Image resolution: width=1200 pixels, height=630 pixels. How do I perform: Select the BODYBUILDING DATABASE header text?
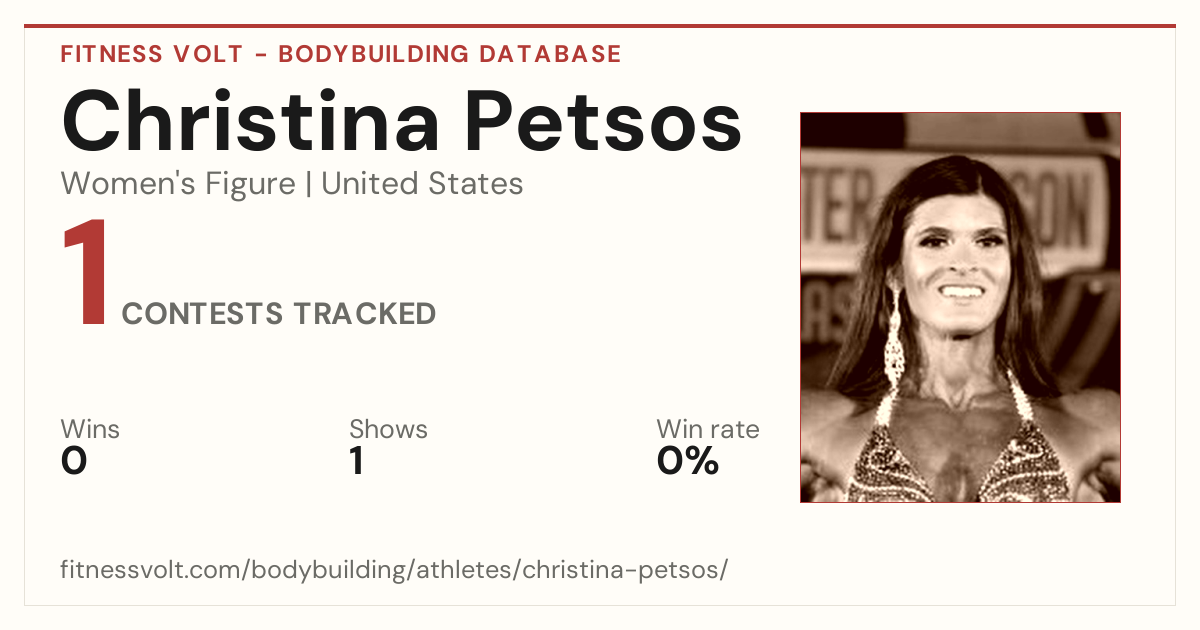coord(450,54)
